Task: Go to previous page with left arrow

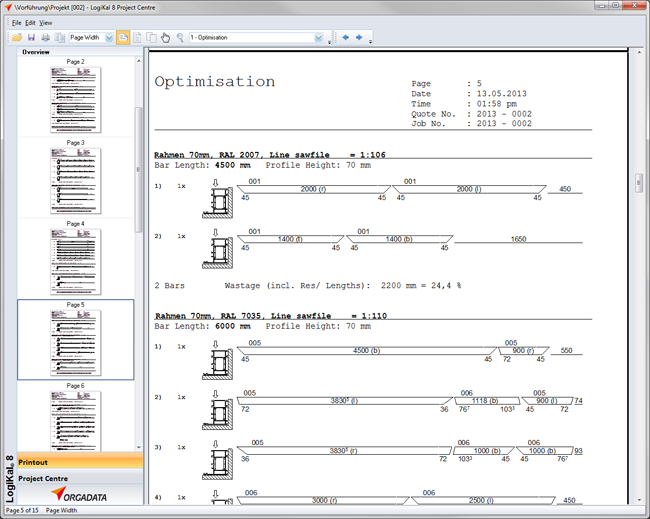Action: pos(345,37)
